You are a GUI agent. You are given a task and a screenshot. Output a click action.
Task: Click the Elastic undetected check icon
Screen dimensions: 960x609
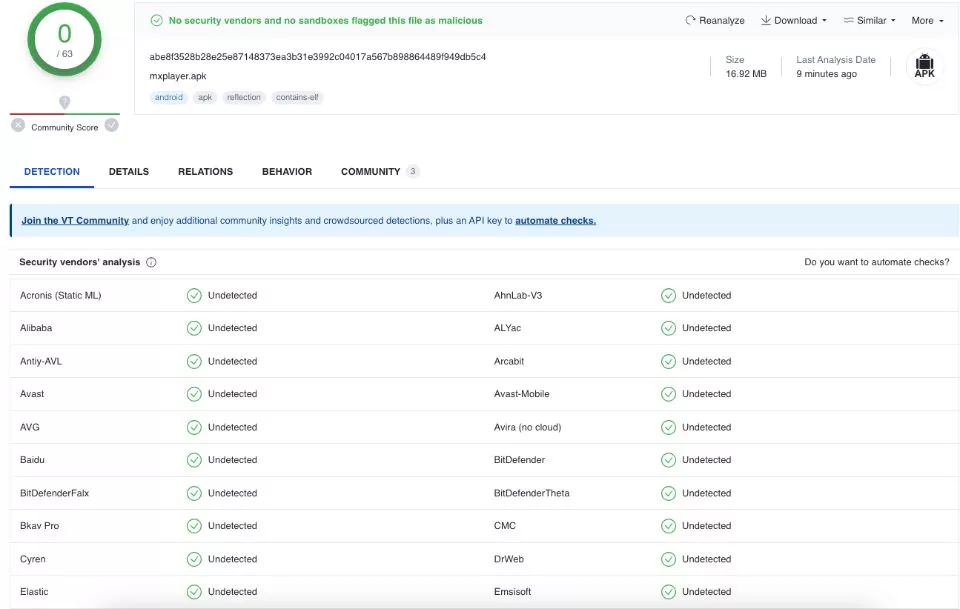coord(194,592)
